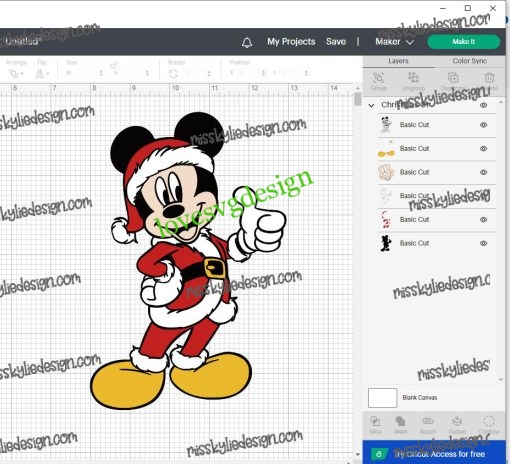Switch to the Layers tab
The image size is (510, 464).
tap(398, 61)
